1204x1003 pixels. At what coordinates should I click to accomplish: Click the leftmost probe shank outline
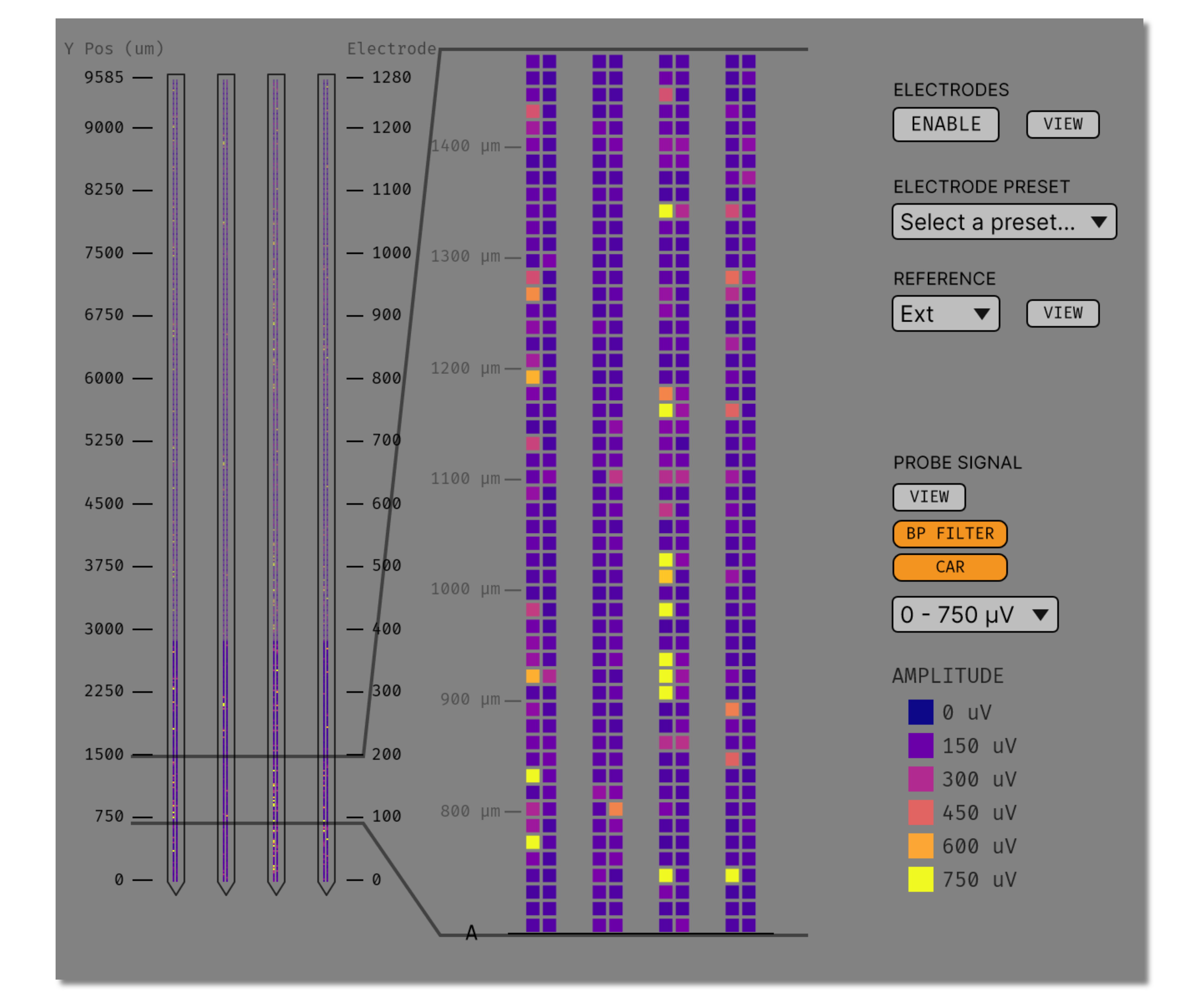coord(176,458)
